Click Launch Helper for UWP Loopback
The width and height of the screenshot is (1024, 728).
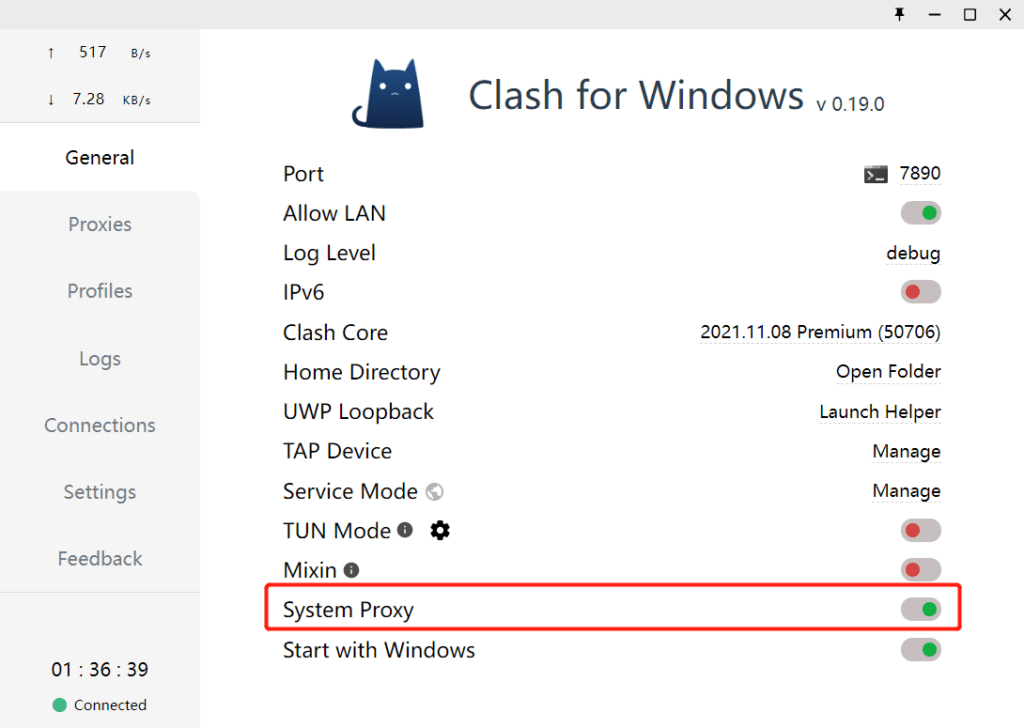click(880, 412)
